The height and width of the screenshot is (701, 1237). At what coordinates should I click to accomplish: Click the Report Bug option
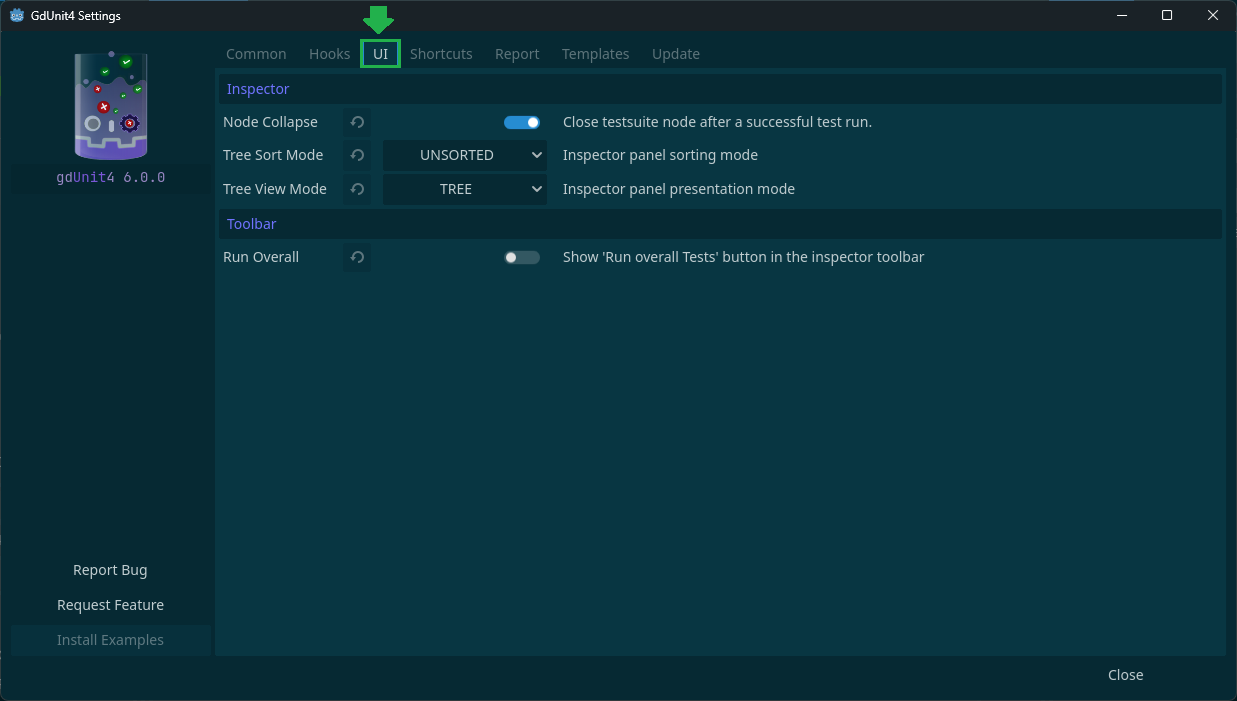click(x=110, y=570)
